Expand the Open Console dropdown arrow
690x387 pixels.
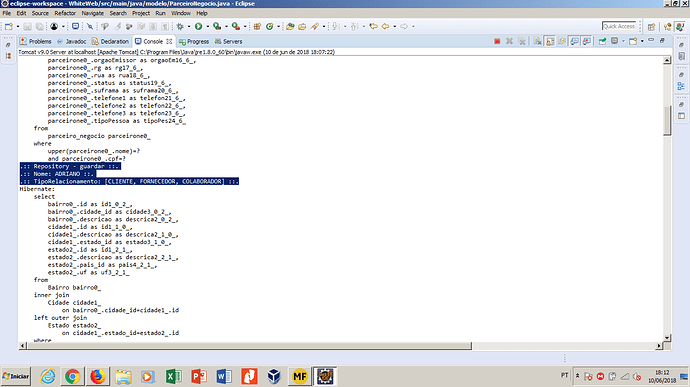(642, 41)
